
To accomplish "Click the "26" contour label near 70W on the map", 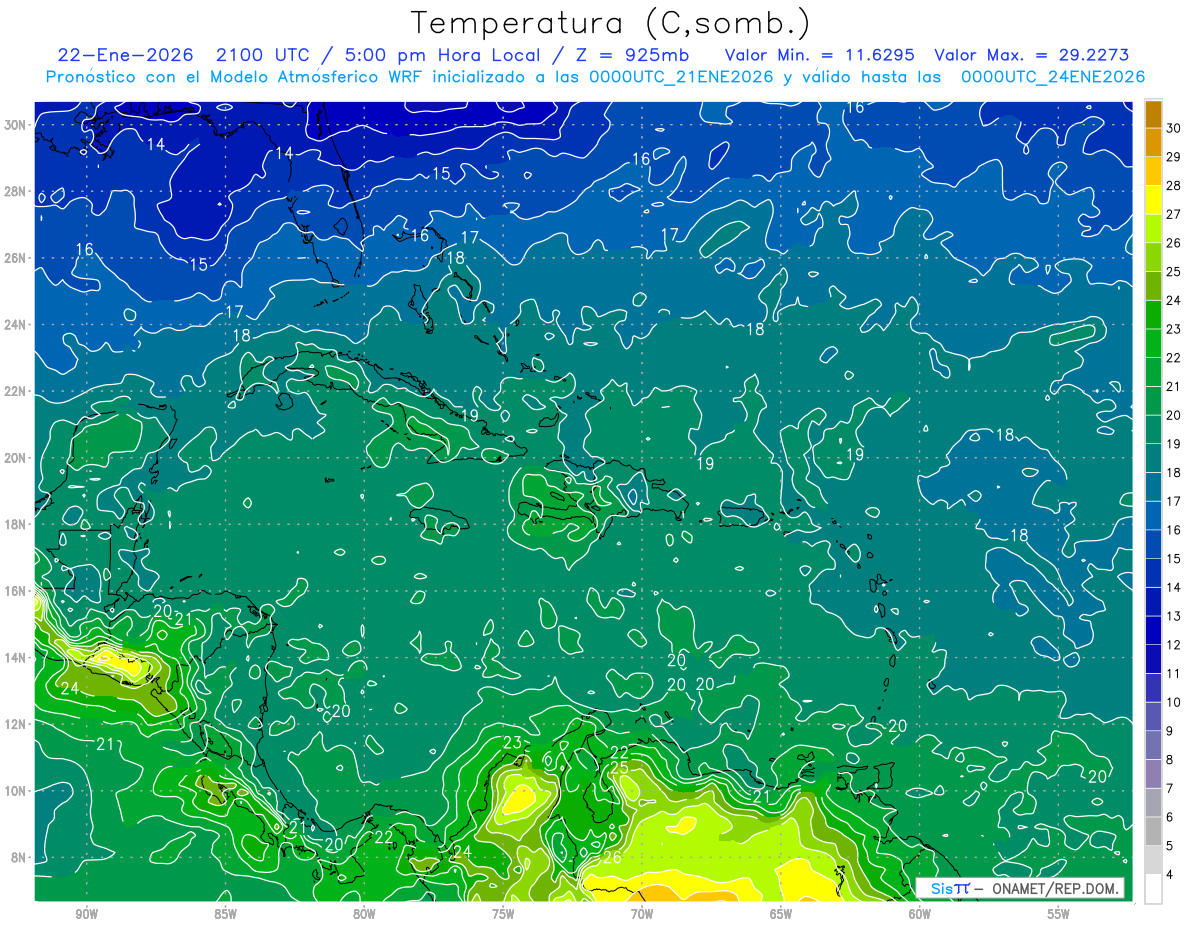I will click(612, 857).
